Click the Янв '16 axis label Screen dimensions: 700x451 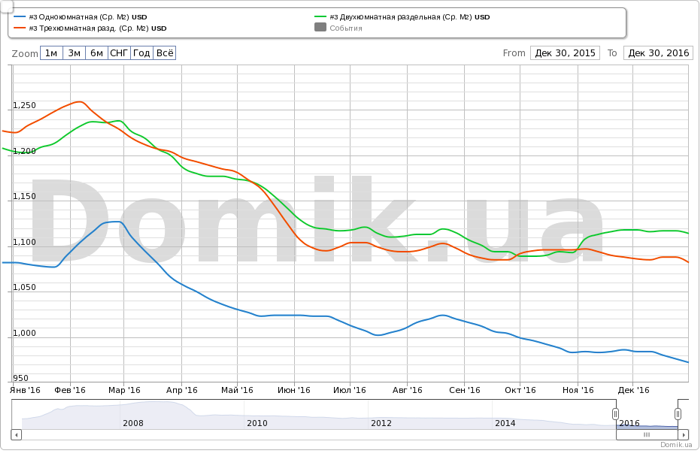point(25,390)
